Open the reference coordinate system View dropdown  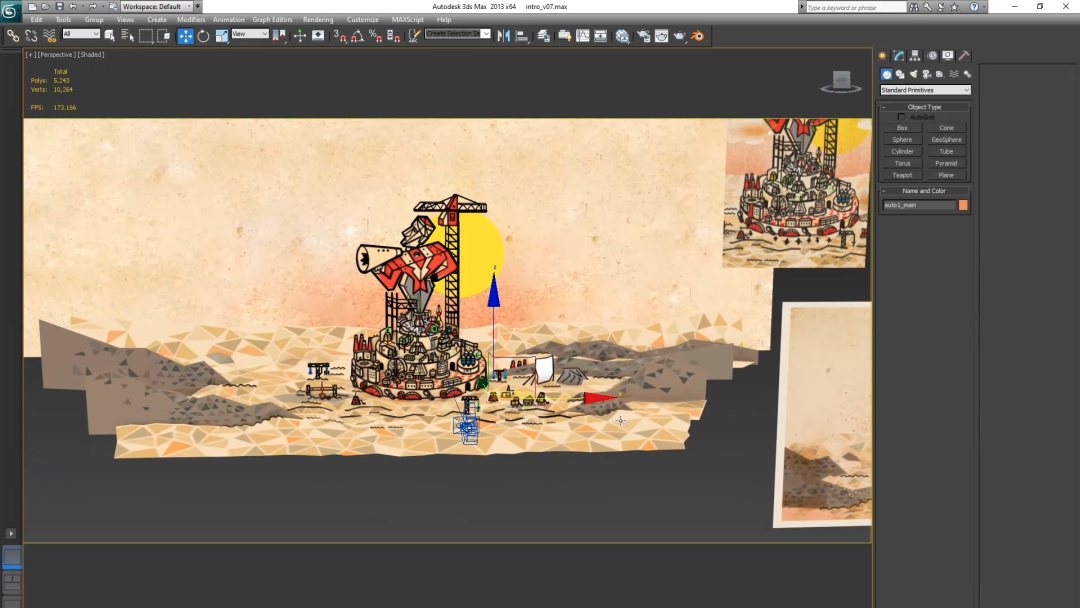tap(250, 34)
